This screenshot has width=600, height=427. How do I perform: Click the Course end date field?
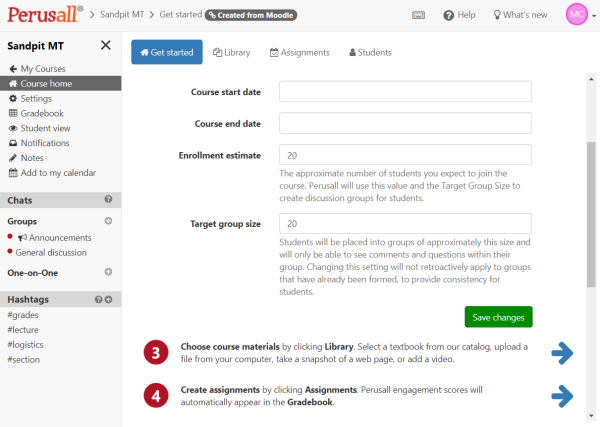(405, 123)
